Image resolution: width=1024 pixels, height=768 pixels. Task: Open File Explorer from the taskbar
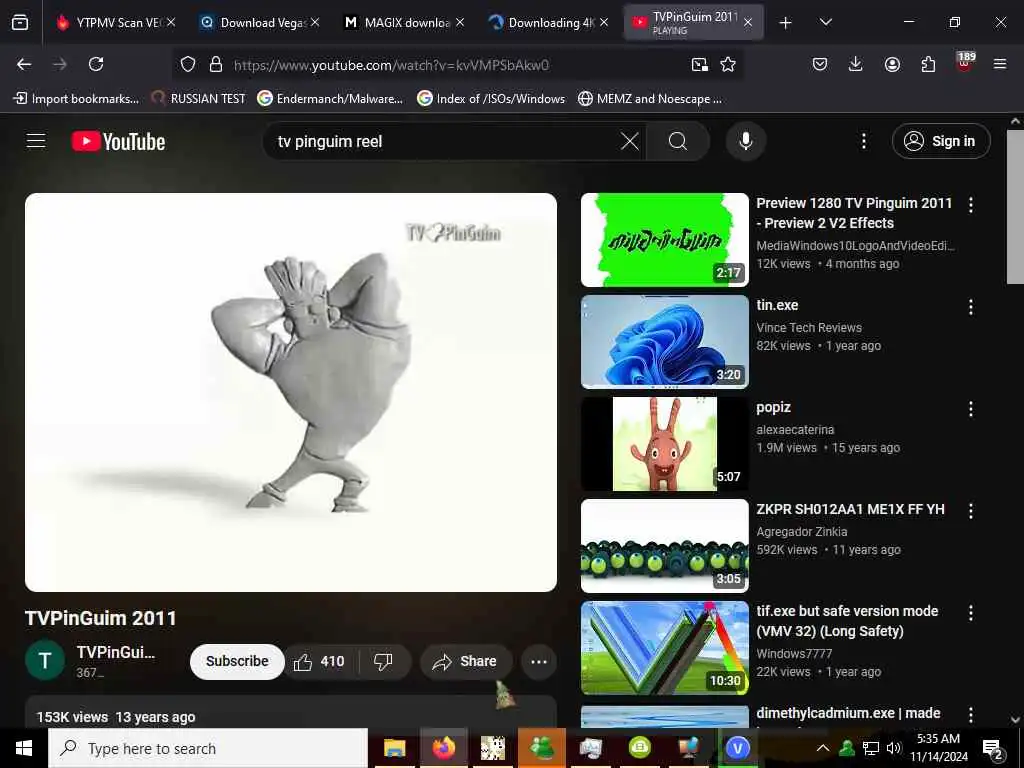(x=394, y=748)
